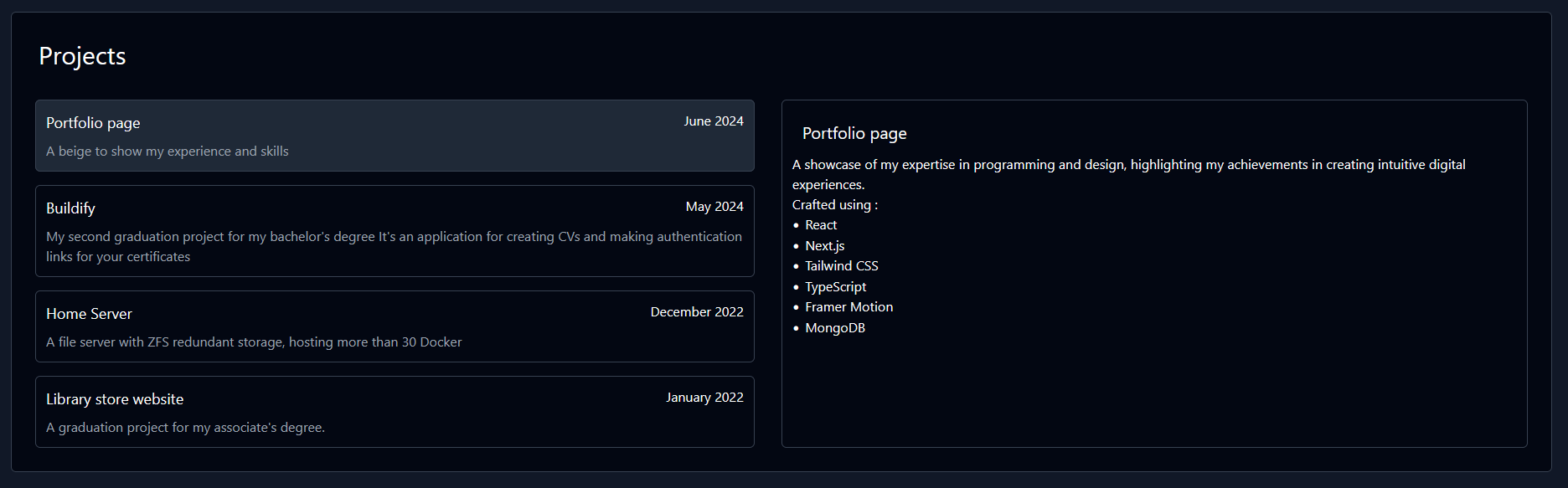Click the Next.js list item
The height and width of the screenshot is (488, 1568).
(x=824, y=246)
